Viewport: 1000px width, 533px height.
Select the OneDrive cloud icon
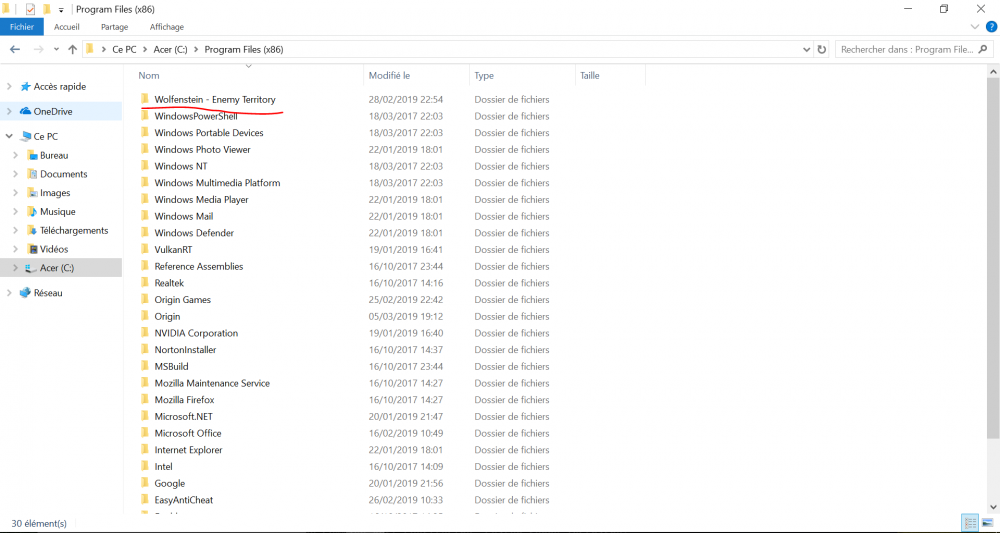pos(26,111)
